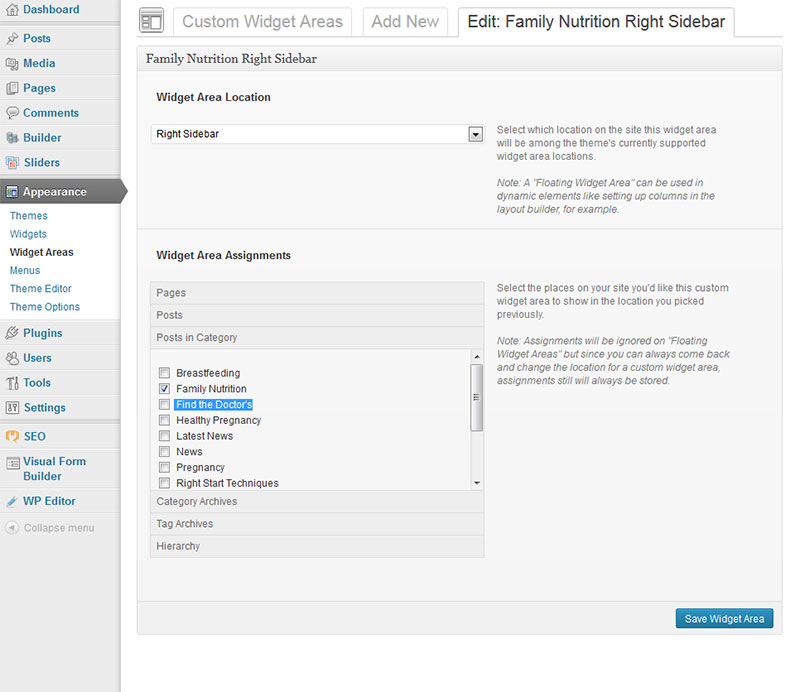Screen dimensions: 800x692
Task: Open the Custom Widget Areas tab
Action: (262, 22)
